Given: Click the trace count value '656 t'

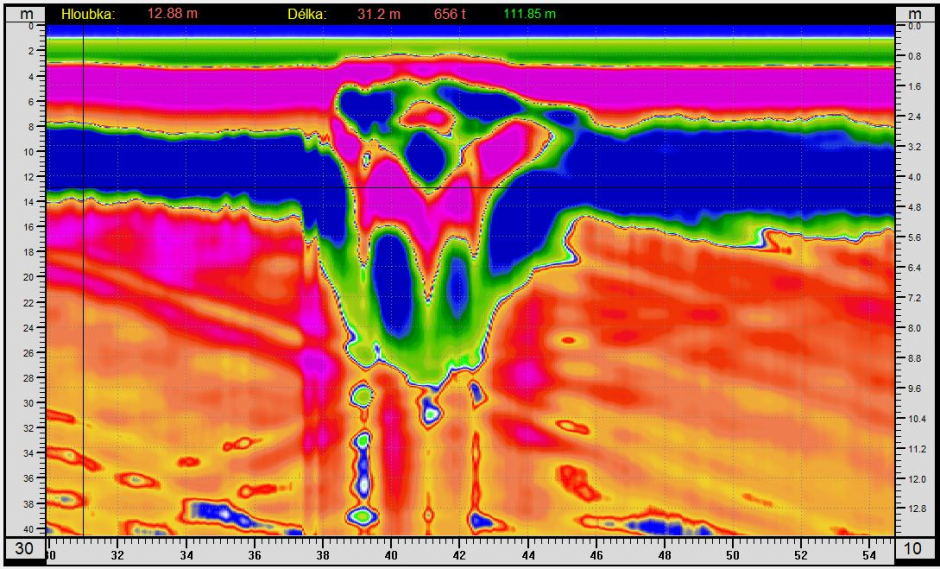Looking at the screenshot, I should (448, 14).
